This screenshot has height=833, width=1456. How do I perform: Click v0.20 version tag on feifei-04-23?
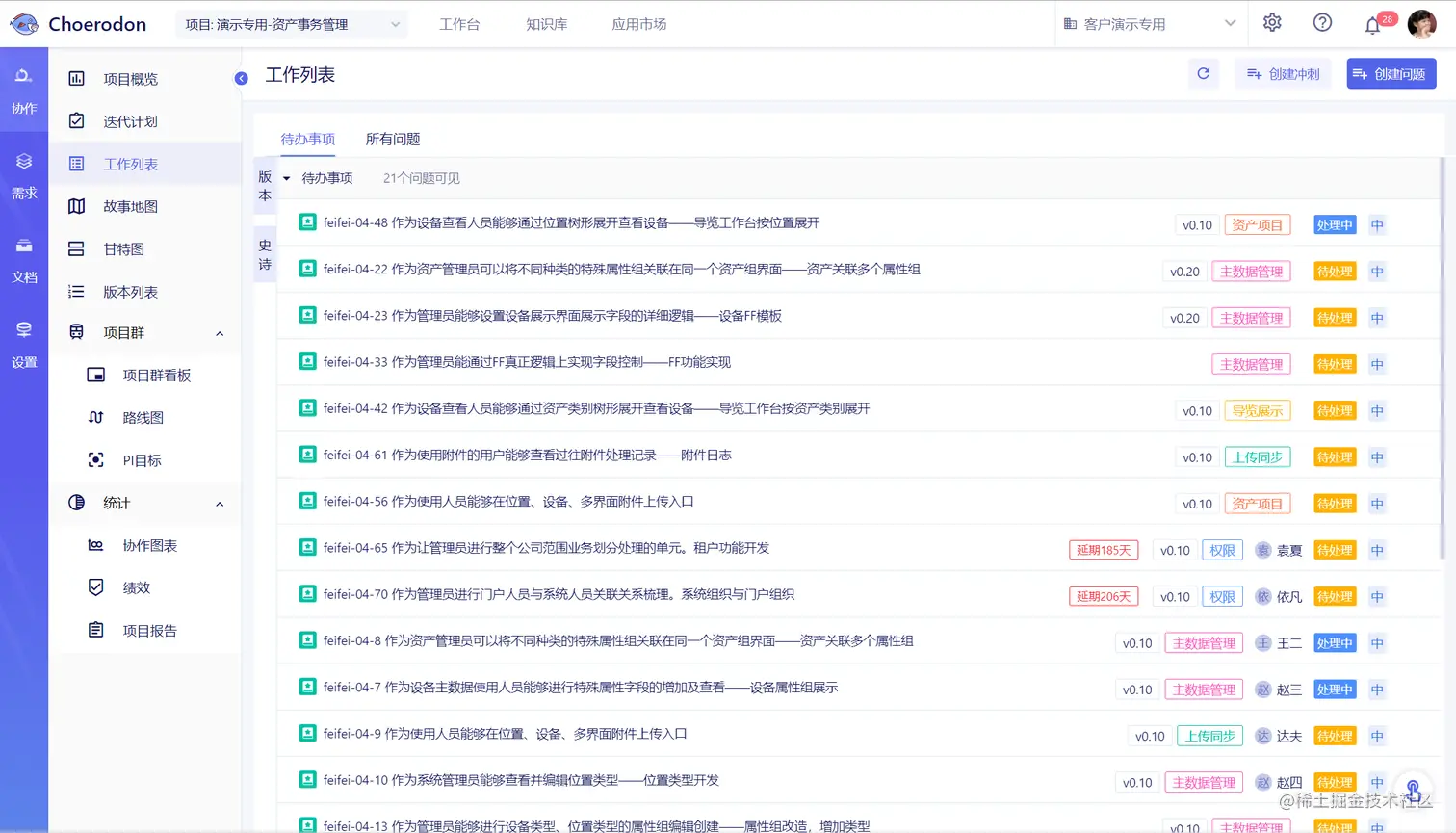(x=1184, y=318)
